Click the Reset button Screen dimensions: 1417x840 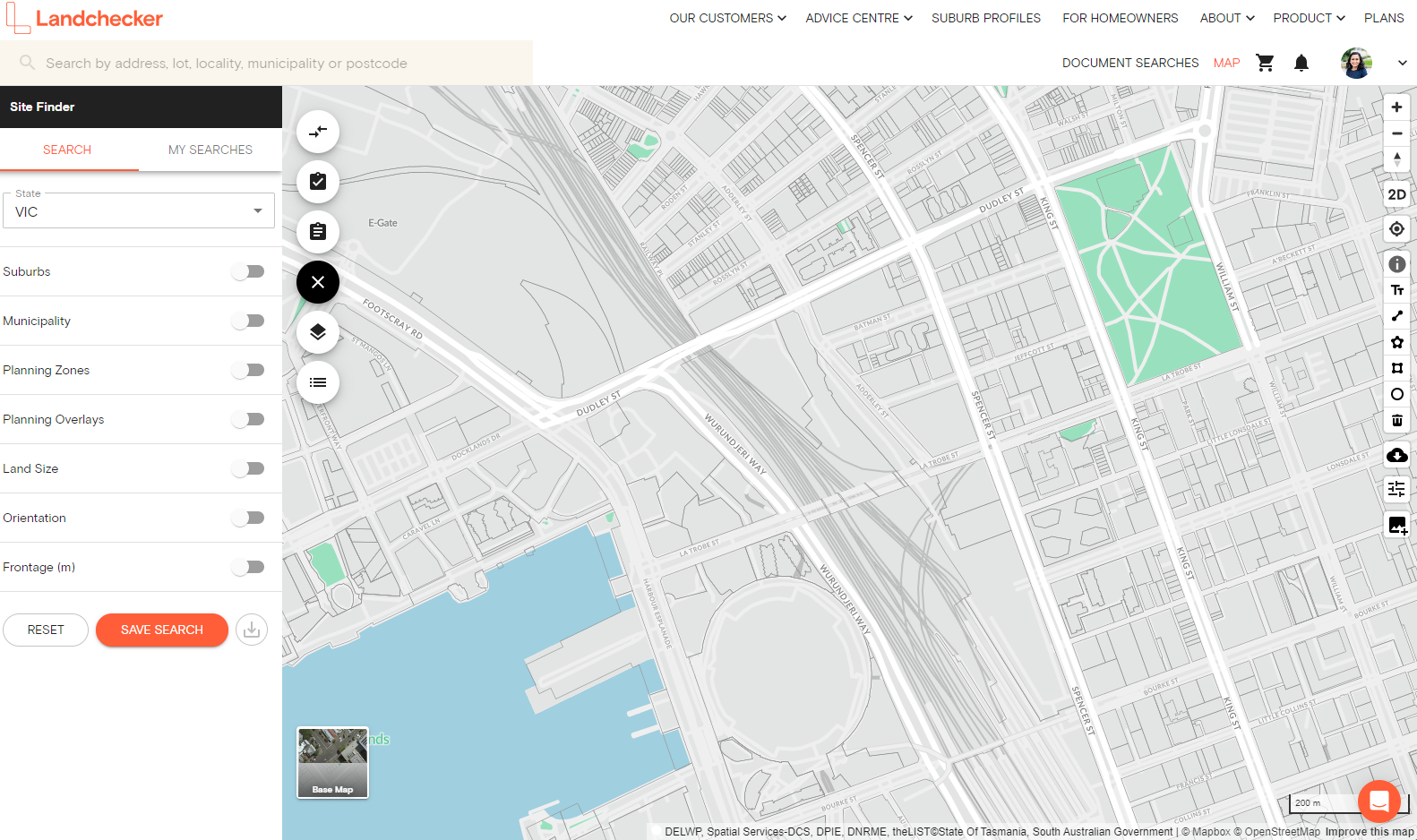tap(46, 630)
